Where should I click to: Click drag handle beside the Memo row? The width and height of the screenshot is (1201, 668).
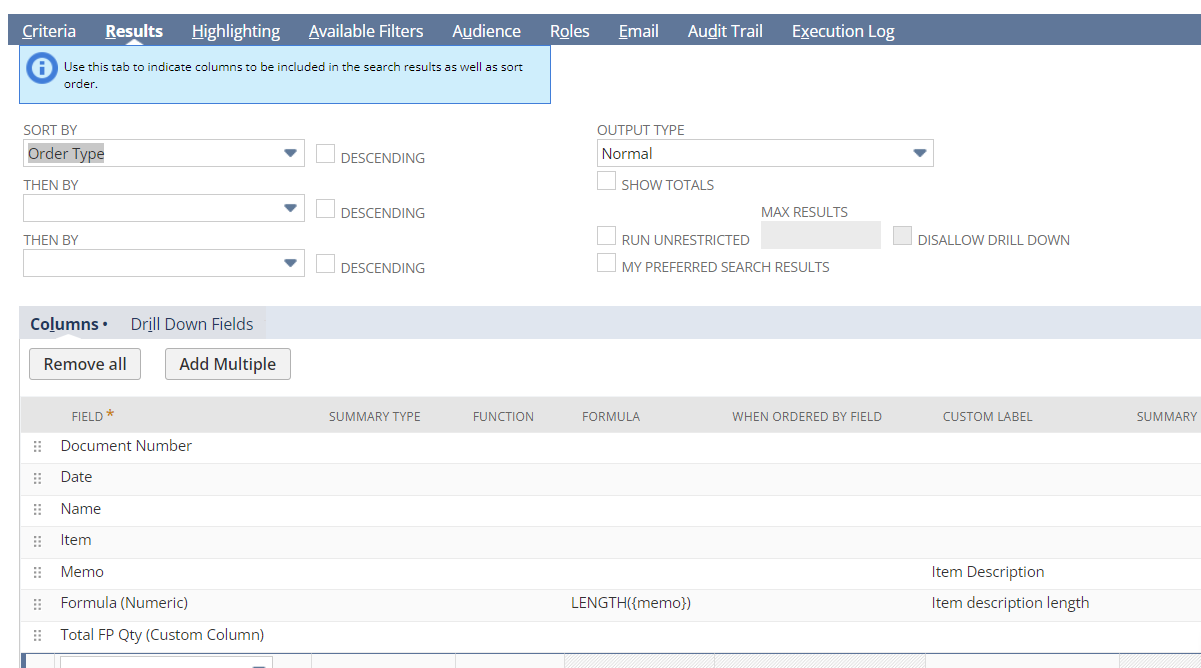pyautogui.click(x=38, y=573)
